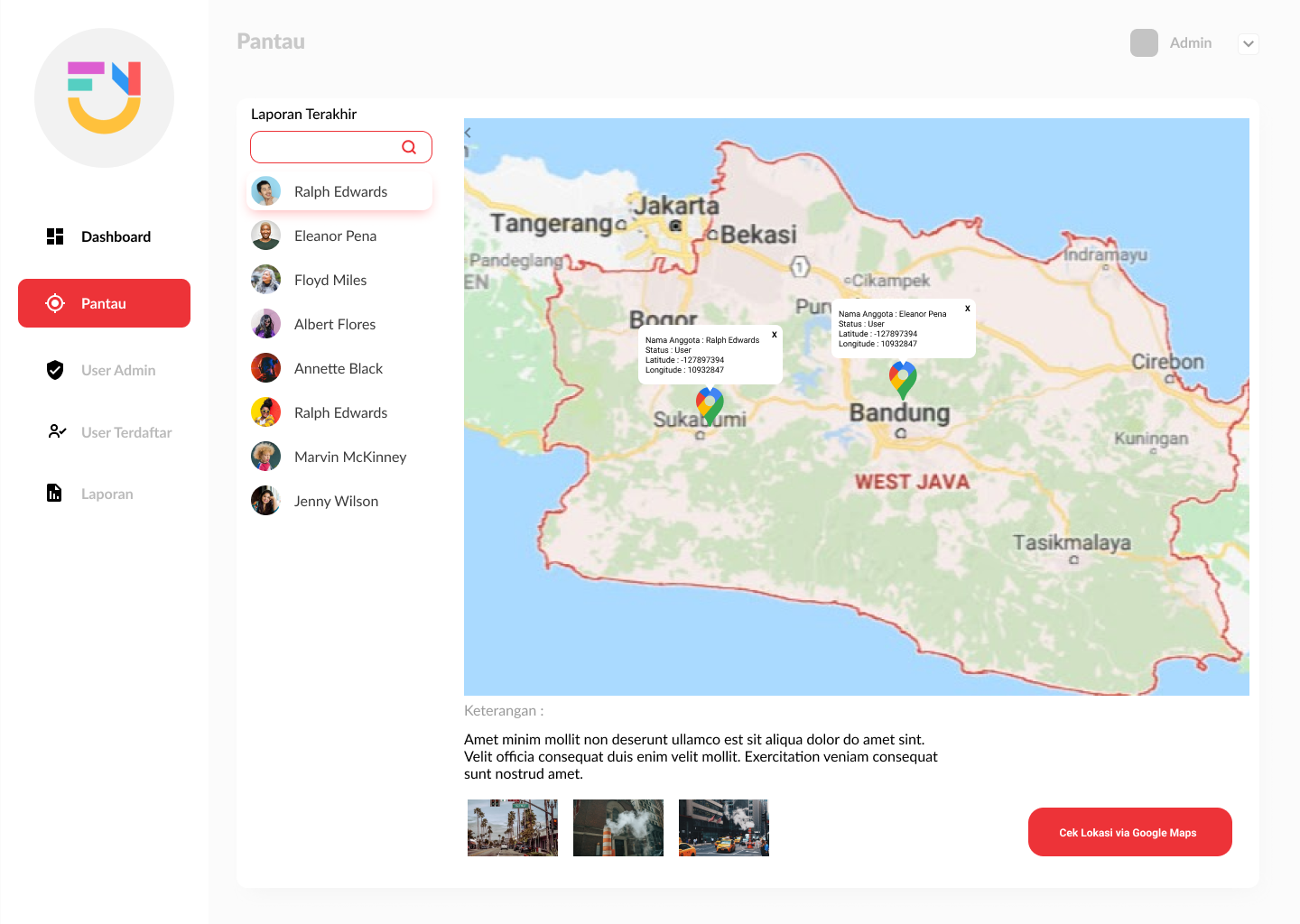Viewport: 1300px width, 924px height.
Task: Focus the Laporan Terakhir search field
Action: point(325,147)
